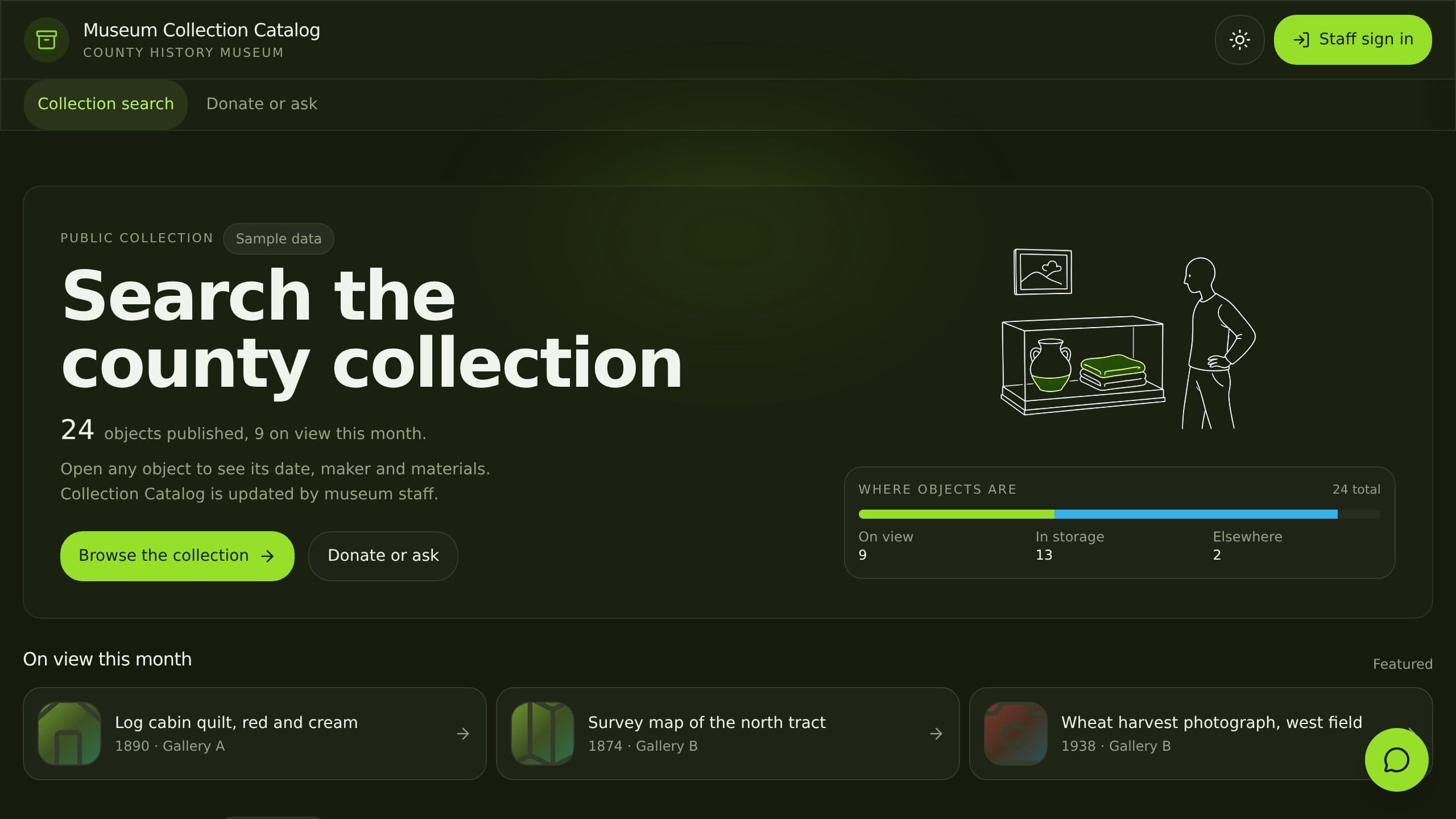Click the PUBLIC COLLECTION label
1456x819 pixels.
pyautogui.click(x=136, y=238)
